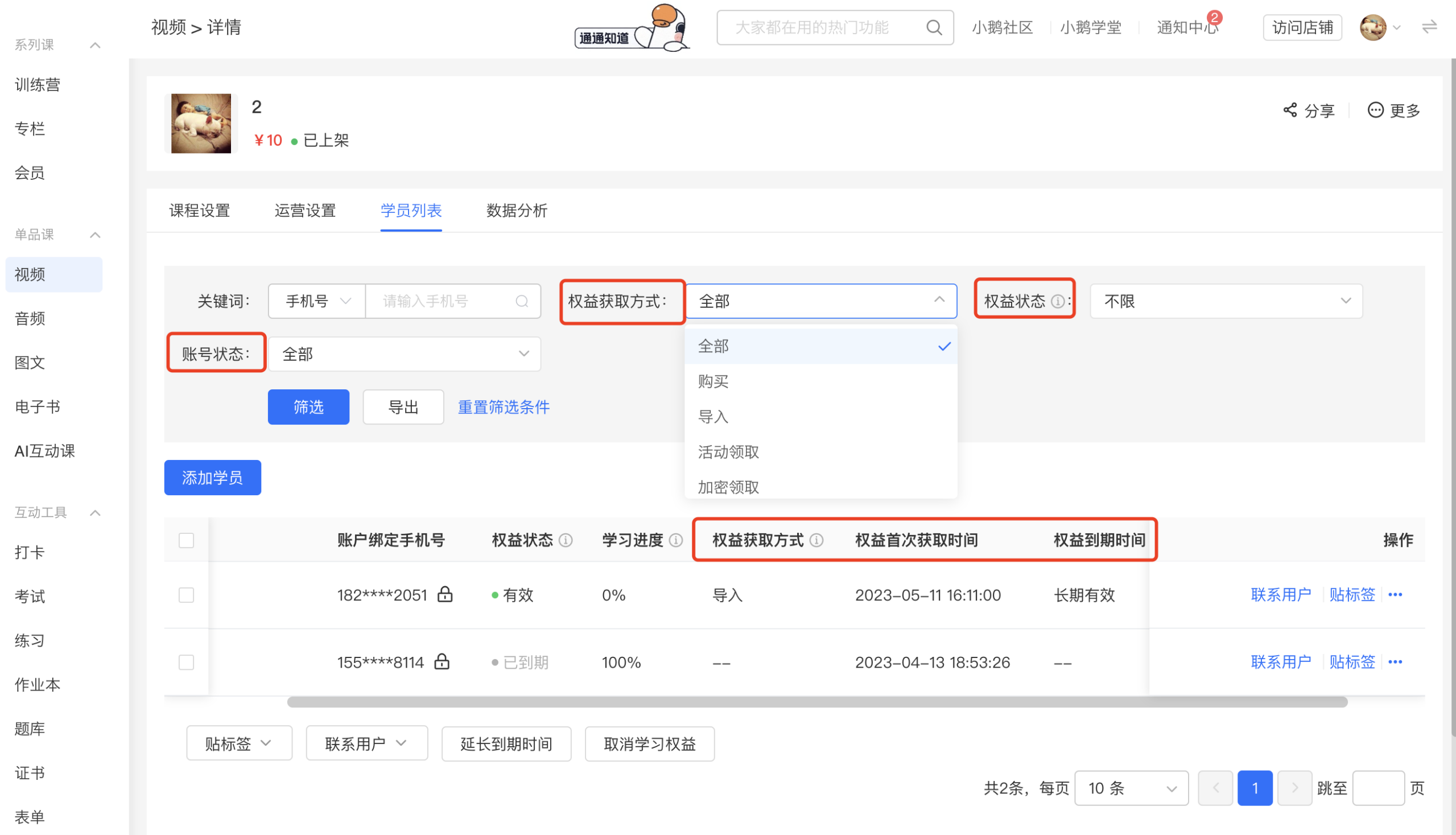Image resolution: width=1456 pixels, height=835 pixels.
Task: Click the notification badge on 通知中心
Action: coord(1214,17)
